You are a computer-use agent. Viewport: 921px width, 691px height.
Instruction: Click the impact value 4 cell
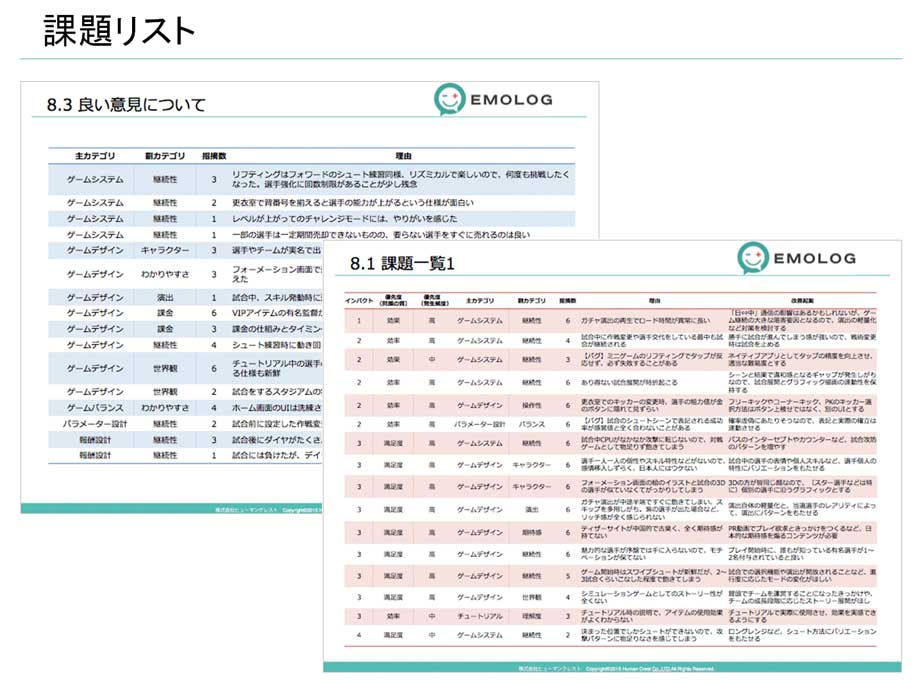click(x=359, y=635)
